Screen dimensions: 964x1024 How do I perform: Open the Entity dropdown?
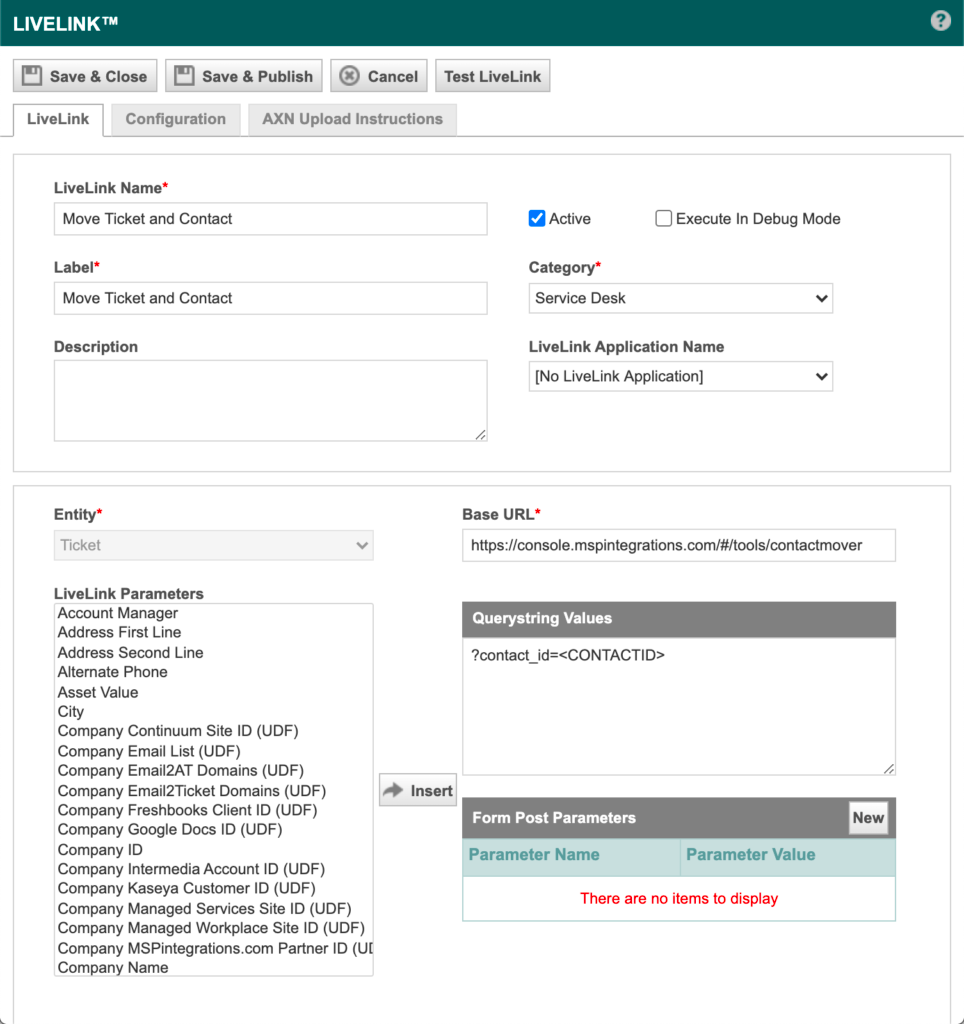point(213,545)
